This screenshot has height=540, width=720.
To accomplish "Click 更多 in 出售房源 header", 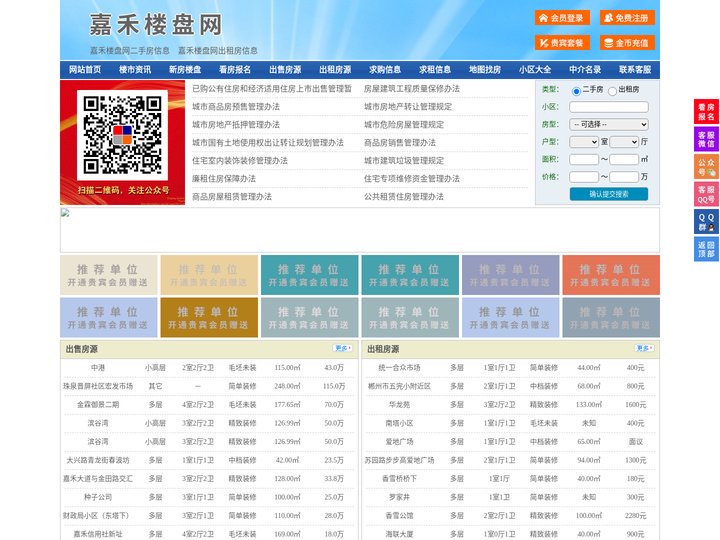I will (x=343, y=349).
